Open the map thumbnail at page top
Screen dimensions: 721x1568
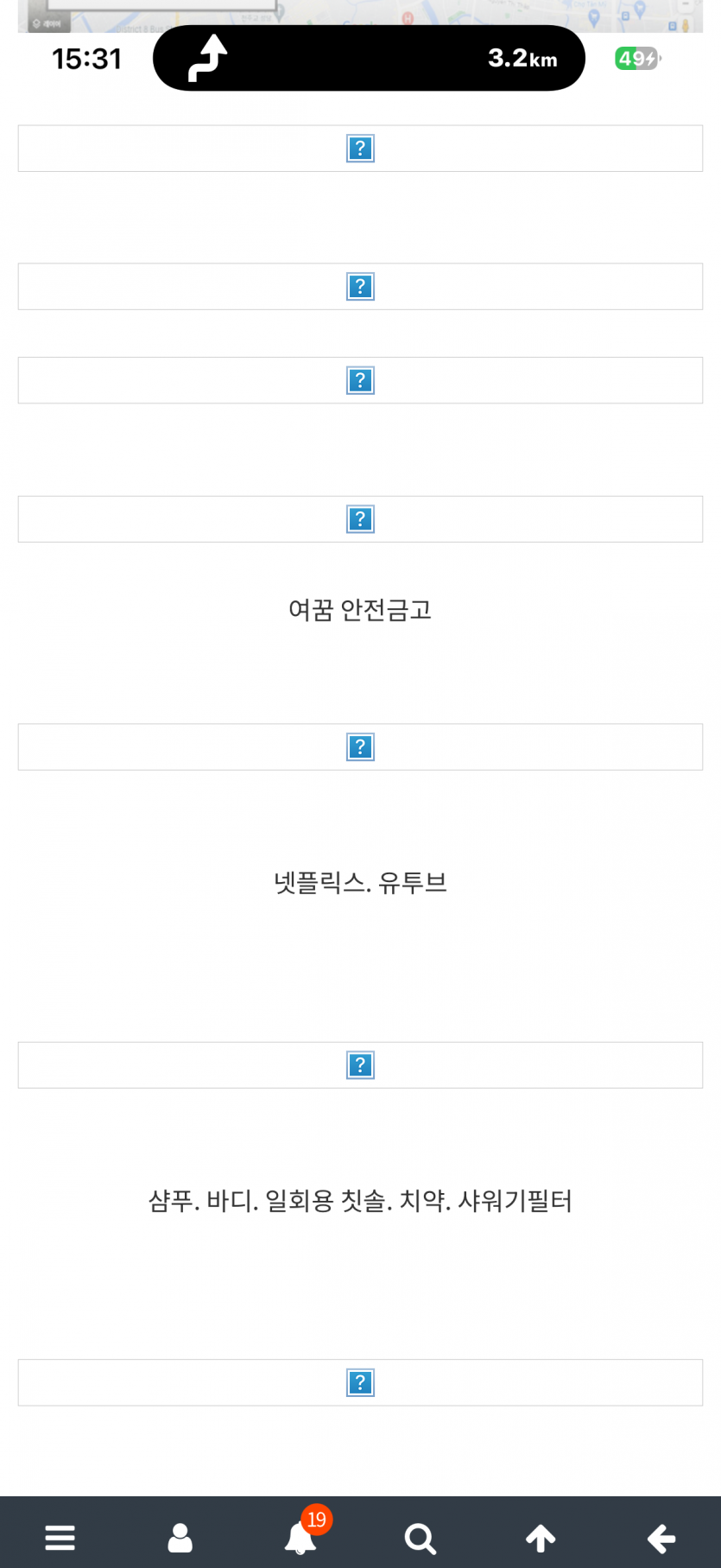coord(360,16)
